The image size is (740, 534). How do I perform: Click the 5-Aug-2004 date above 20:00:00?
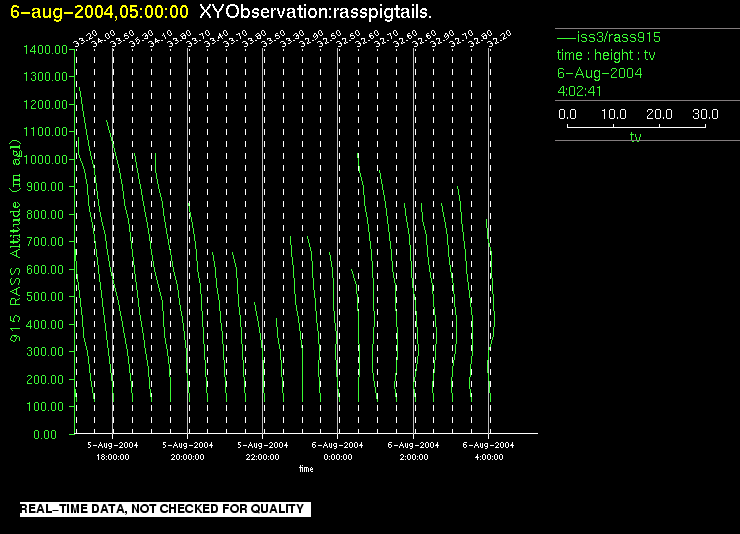click(x=187, y=445)
